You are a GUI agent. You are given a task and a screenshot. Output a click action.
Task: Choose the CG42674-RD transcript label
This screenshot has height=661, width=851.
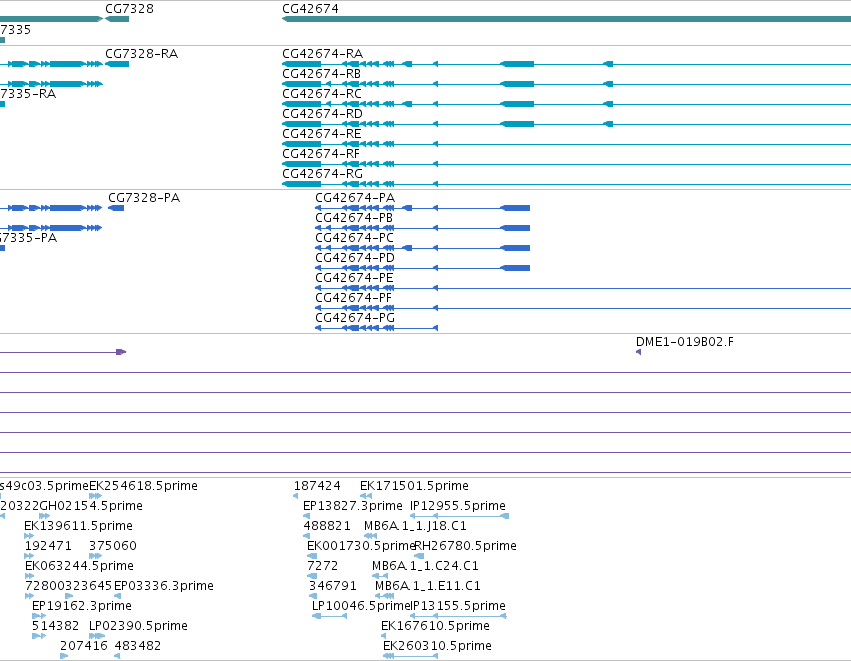pyautogui.click(x=322, y=114)
